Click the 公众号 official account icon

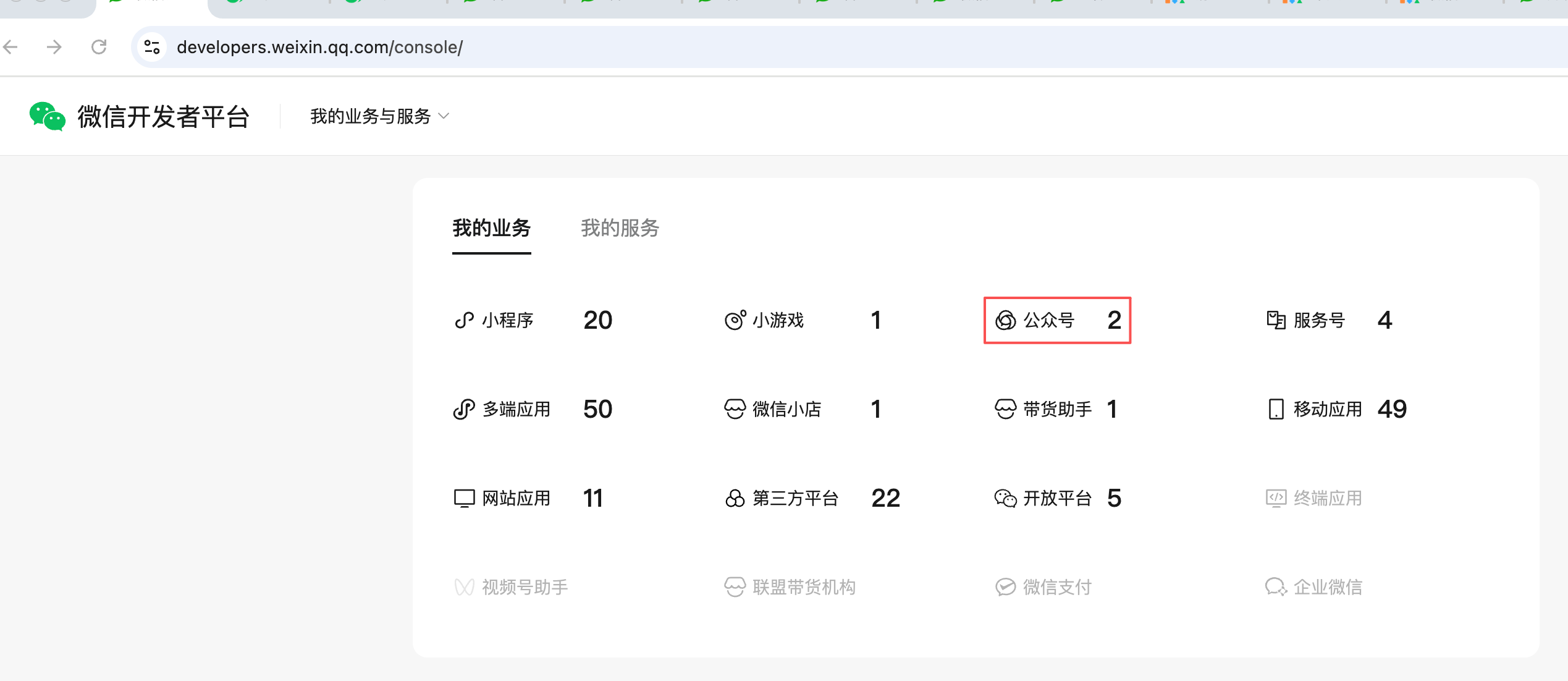1005,320
